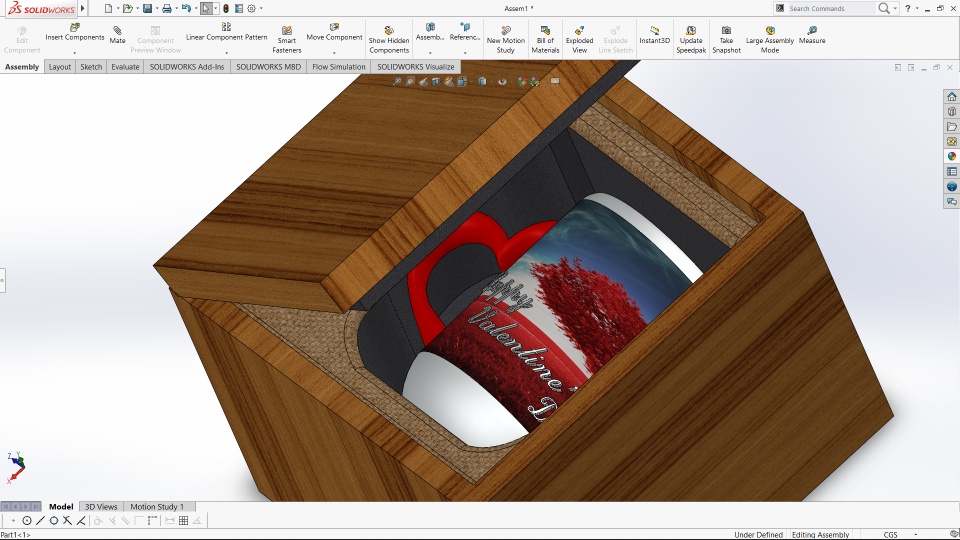The image size is (960, 540).
Task: Click the Undo arrow icon
Action: pyautogui.click(x=186, y=8)
